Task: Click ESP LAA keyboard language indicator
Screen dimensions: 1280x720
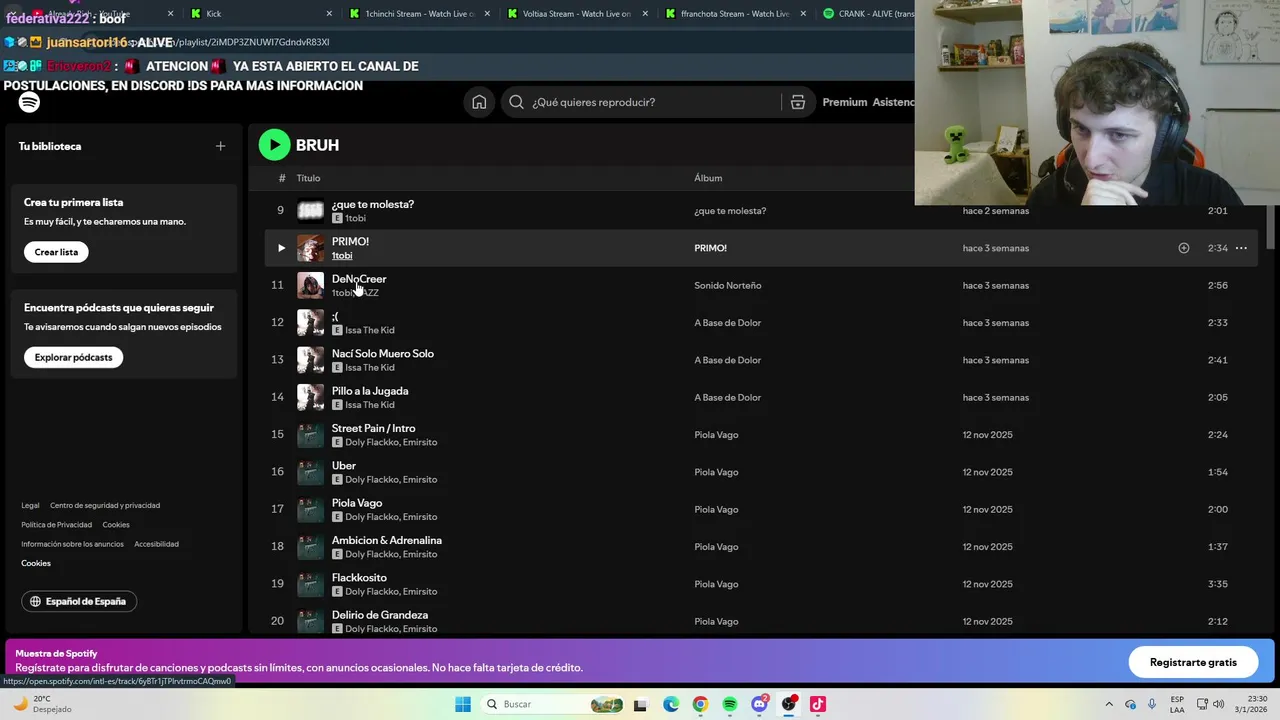Action: pyautogui.click(x=1178, y=704)
